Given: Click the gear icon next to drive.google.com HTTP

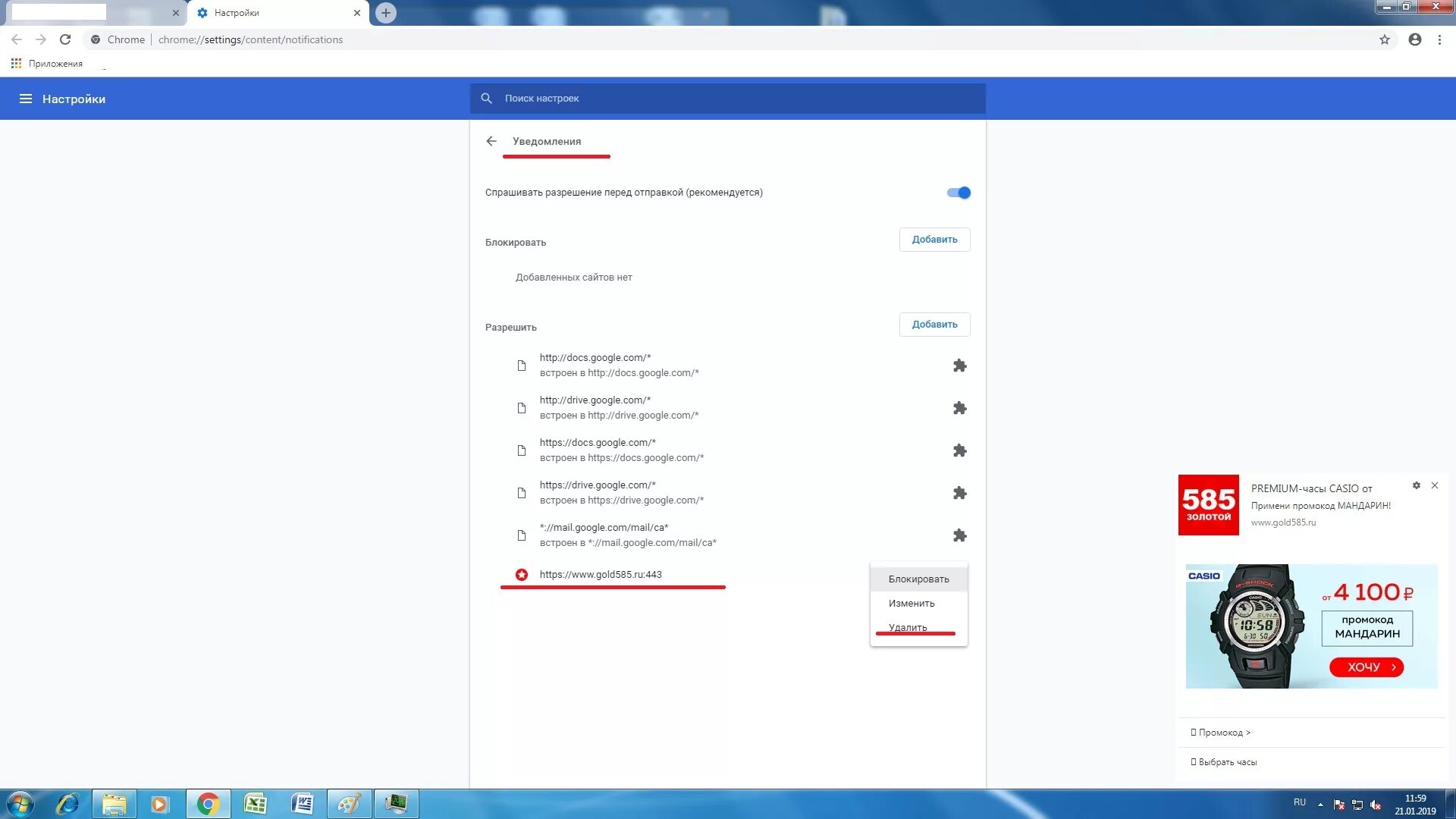Looking at the screenshot, I should click(958, 407).
